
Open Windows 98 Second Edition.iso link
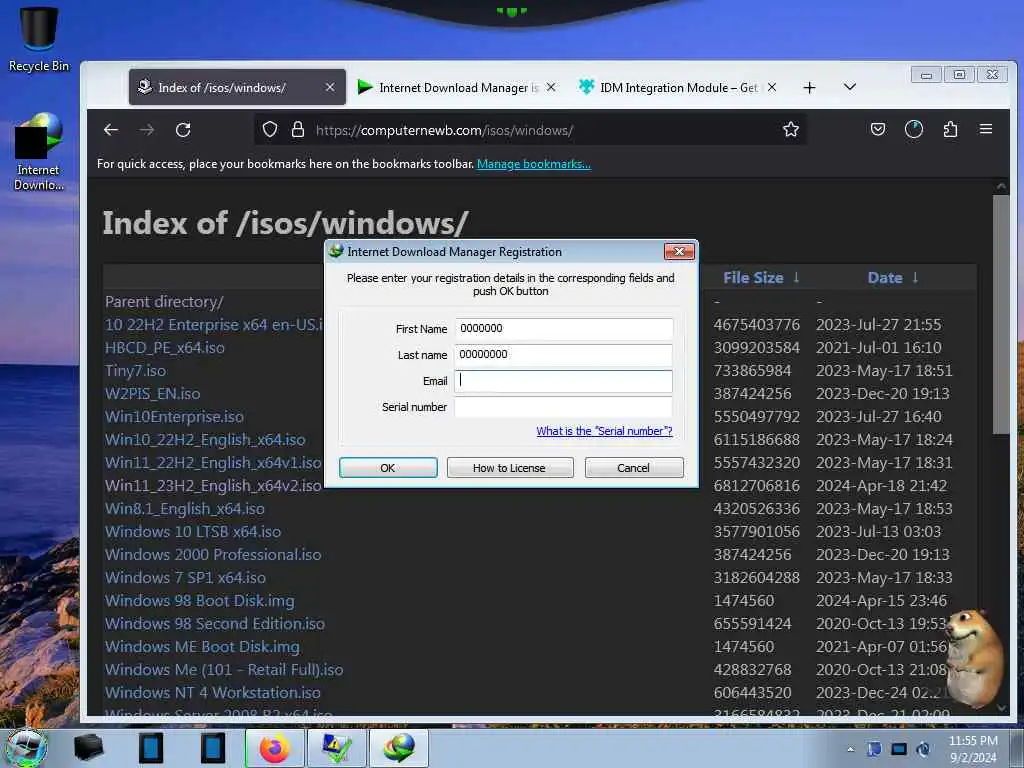215,624
